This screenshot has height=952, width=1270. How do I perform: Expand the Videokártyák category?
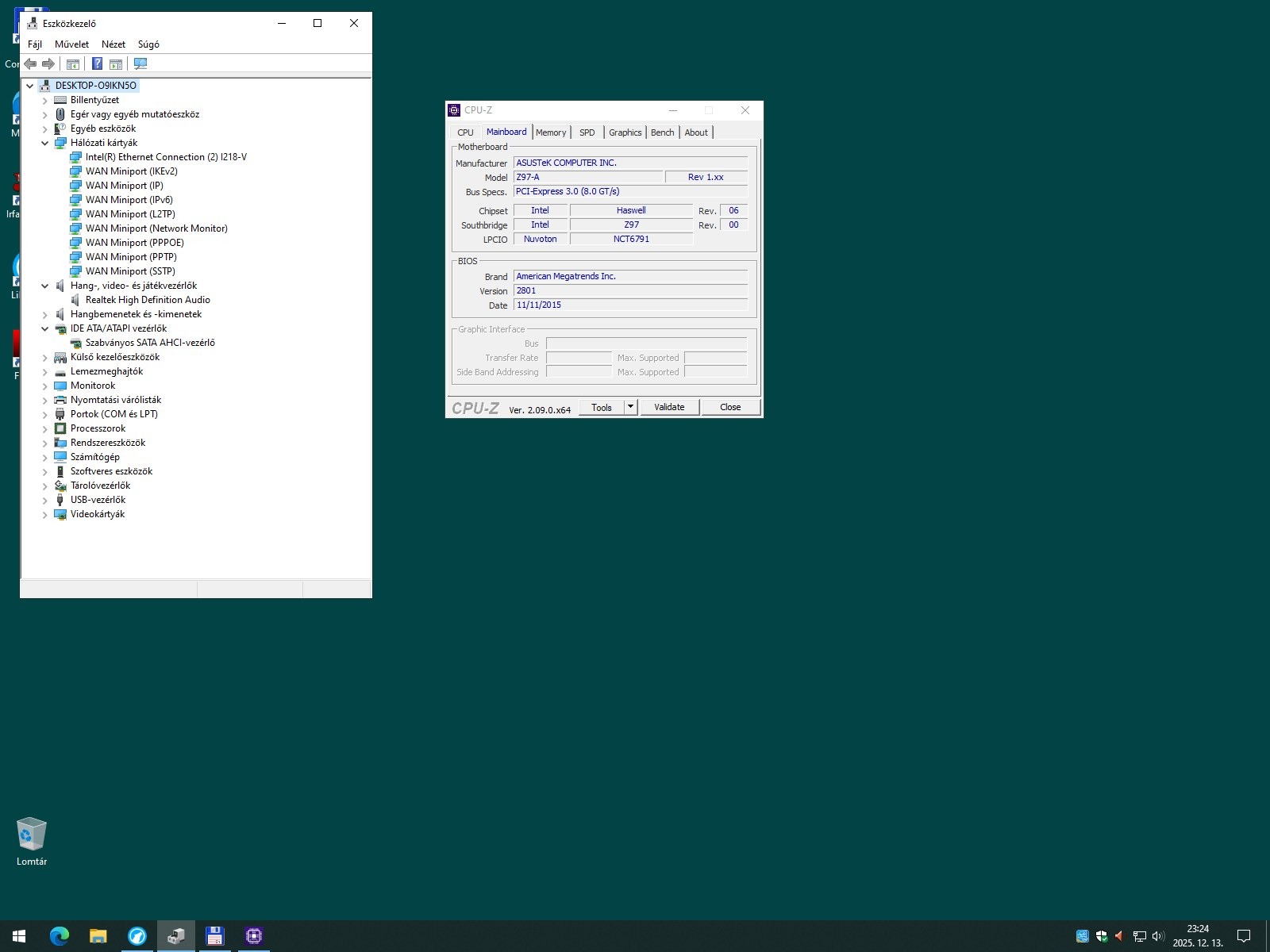(45, 514)
